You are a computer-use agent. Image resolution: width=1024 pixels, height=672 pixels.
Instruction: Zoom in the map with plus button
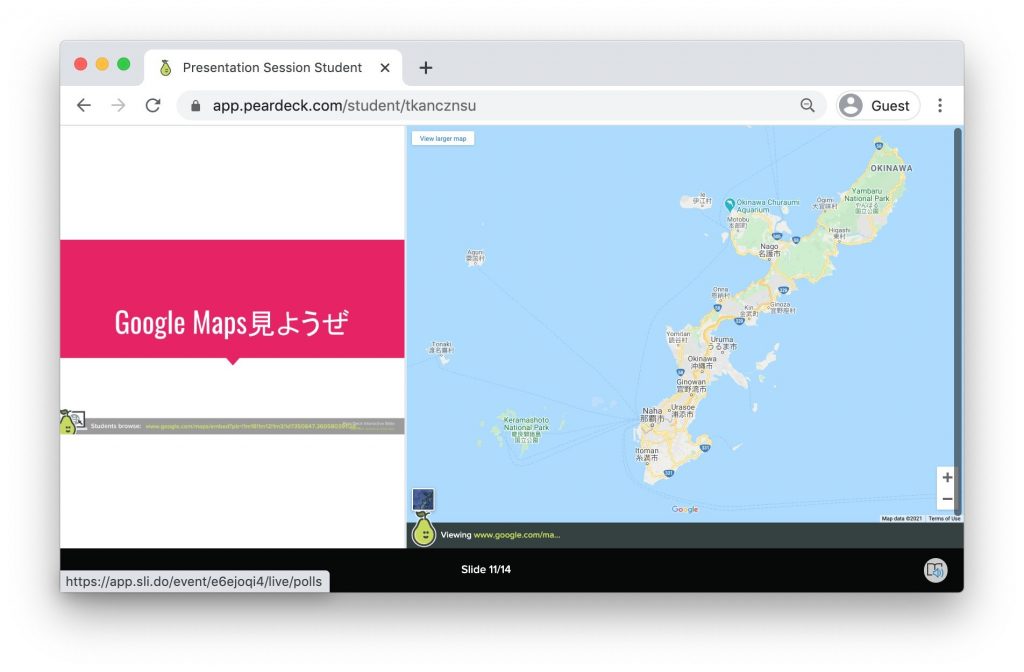(x=947, y=477)
